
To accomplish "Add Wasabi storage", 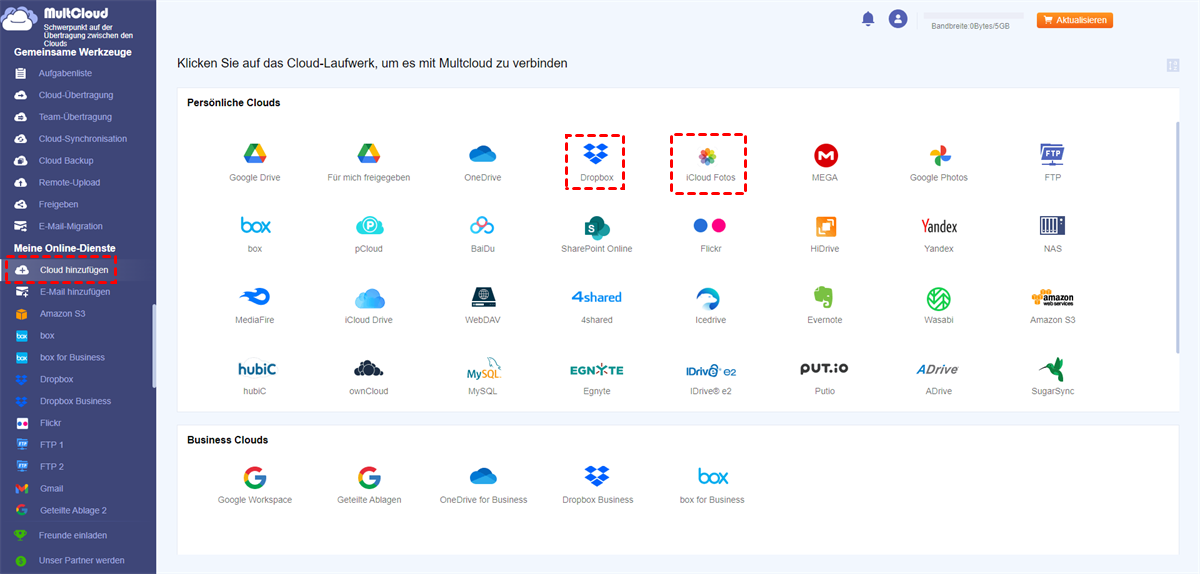I will (939, 306).
